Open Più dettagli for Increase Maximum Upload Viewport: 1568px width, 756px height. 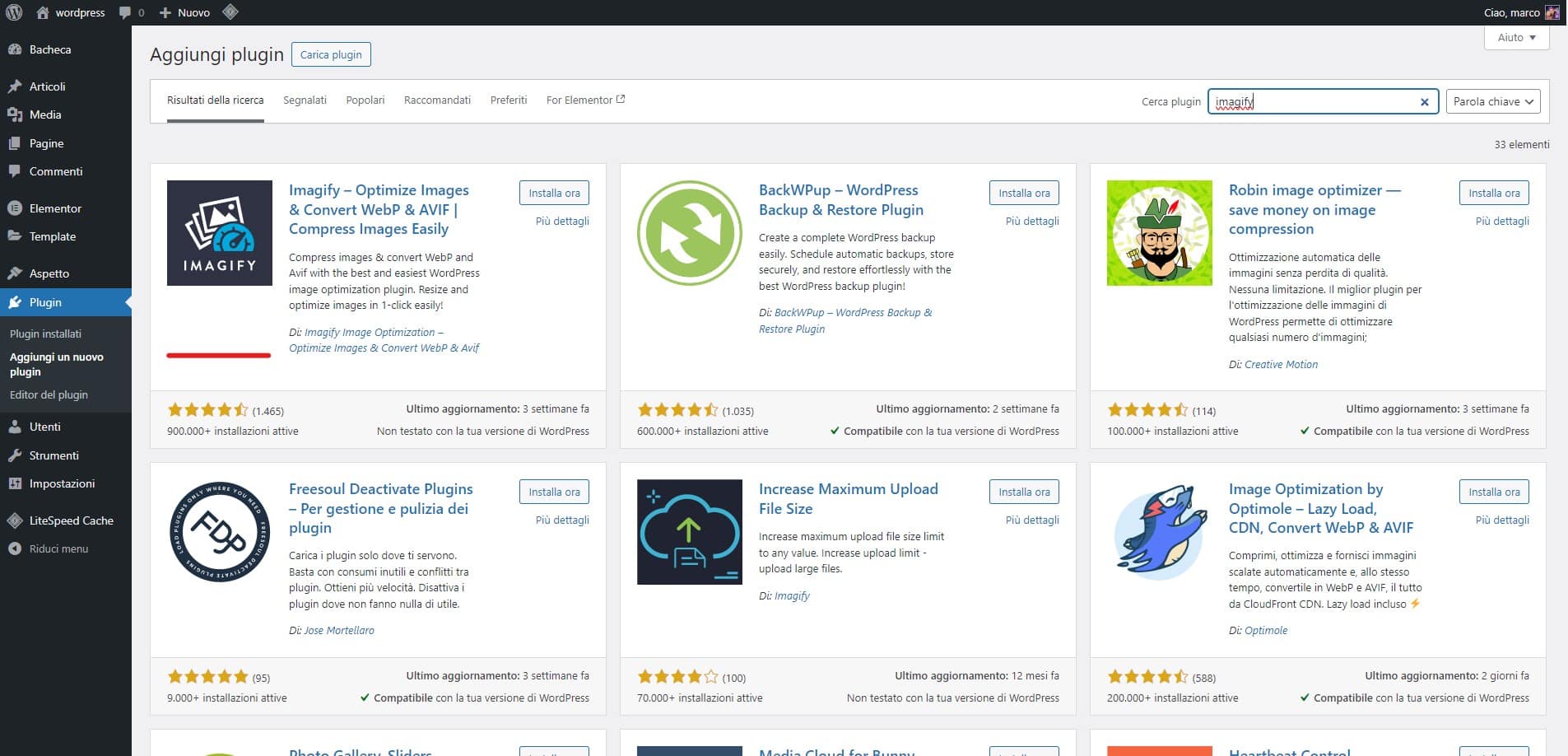point(1032,520)
